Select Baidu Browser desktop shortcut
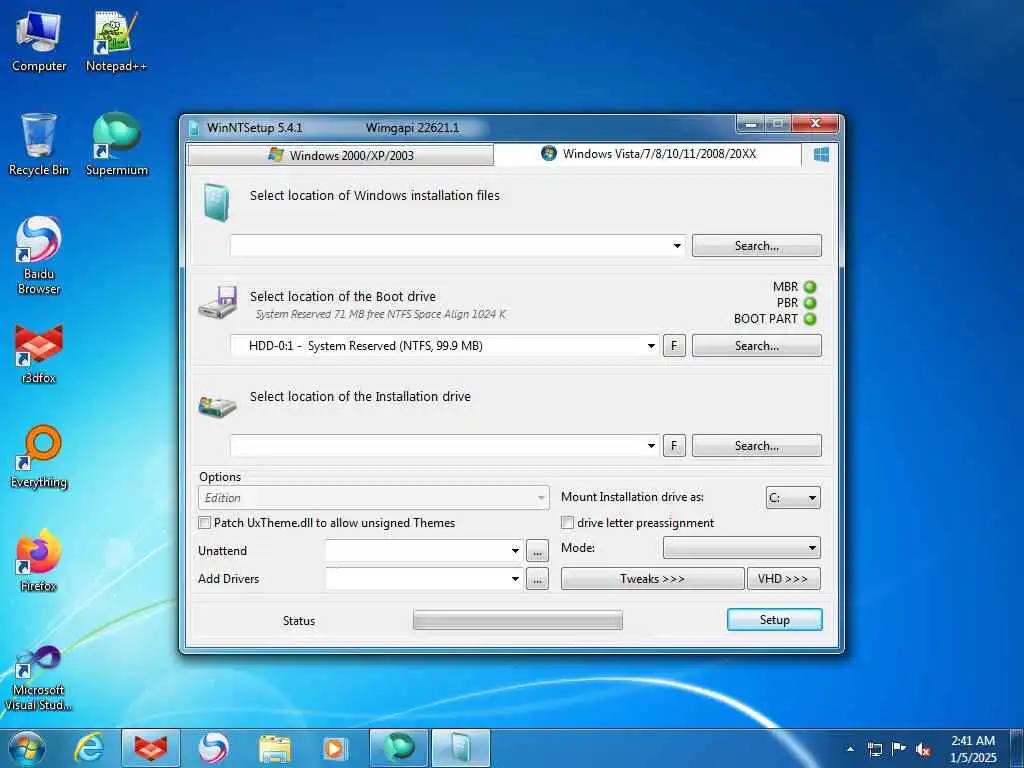Screen dimensions: 1024x768 (39, 256)
